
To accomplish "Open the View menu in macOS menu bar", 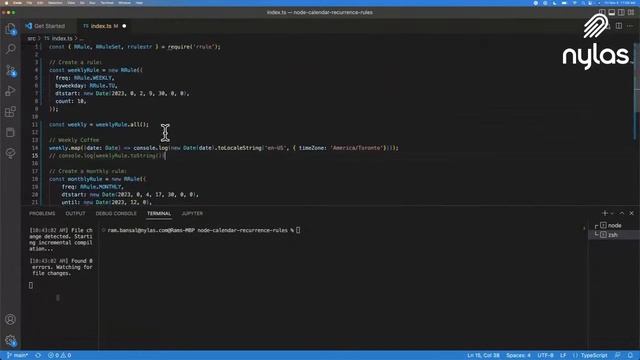I will click(x=71, y=2).
